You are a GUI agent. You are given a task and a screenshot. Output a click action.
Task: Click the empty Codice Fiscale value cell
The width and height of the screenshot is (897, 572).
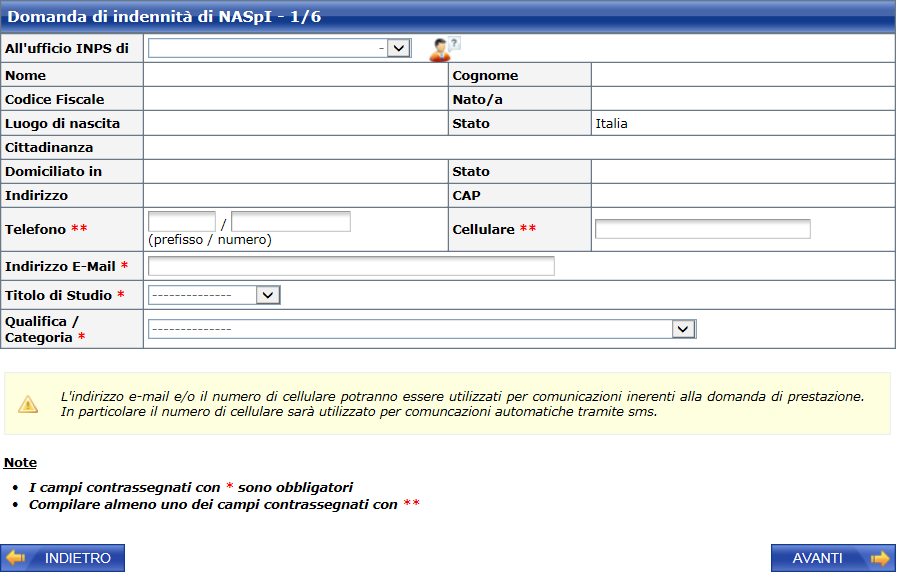coord(294,99)
